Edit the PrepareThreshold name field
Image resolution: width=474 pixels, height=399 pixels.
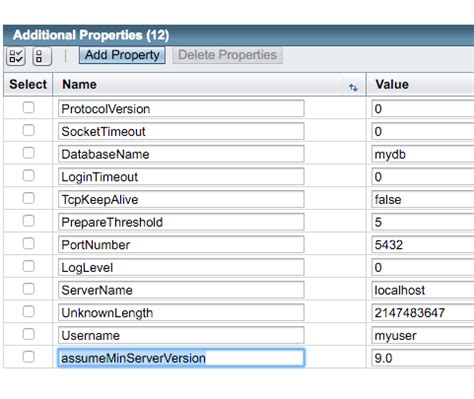181,222
